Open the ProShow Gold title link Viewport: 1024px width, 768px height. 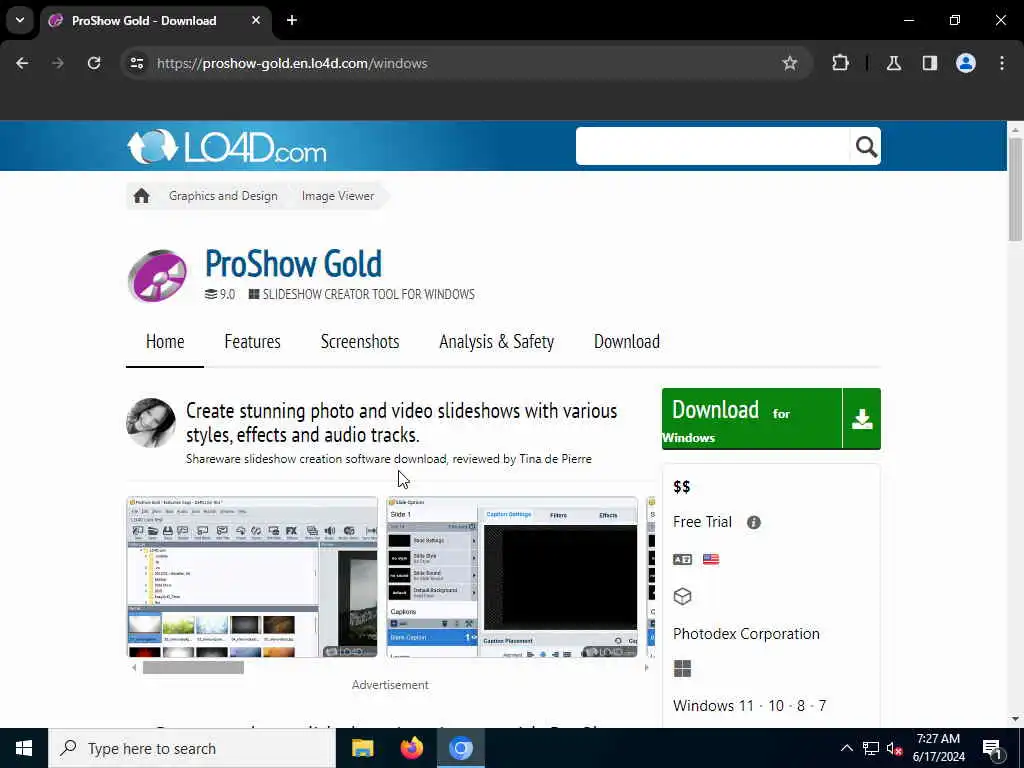tap(293, 263)
